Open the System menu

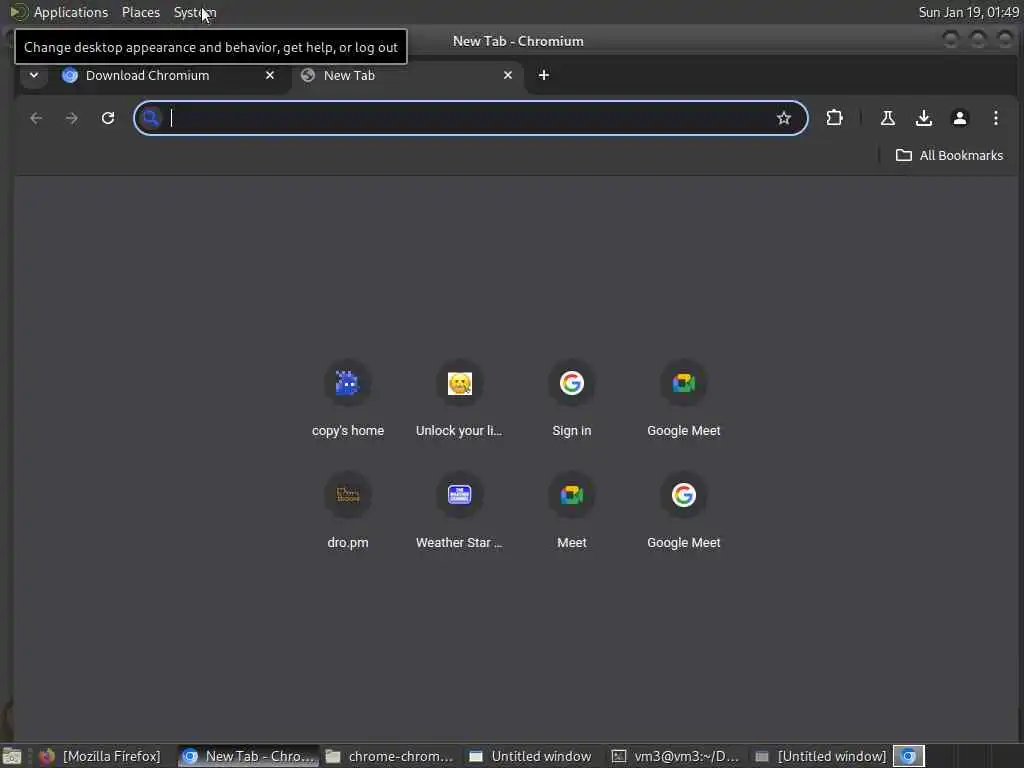(x=195, y=12)
